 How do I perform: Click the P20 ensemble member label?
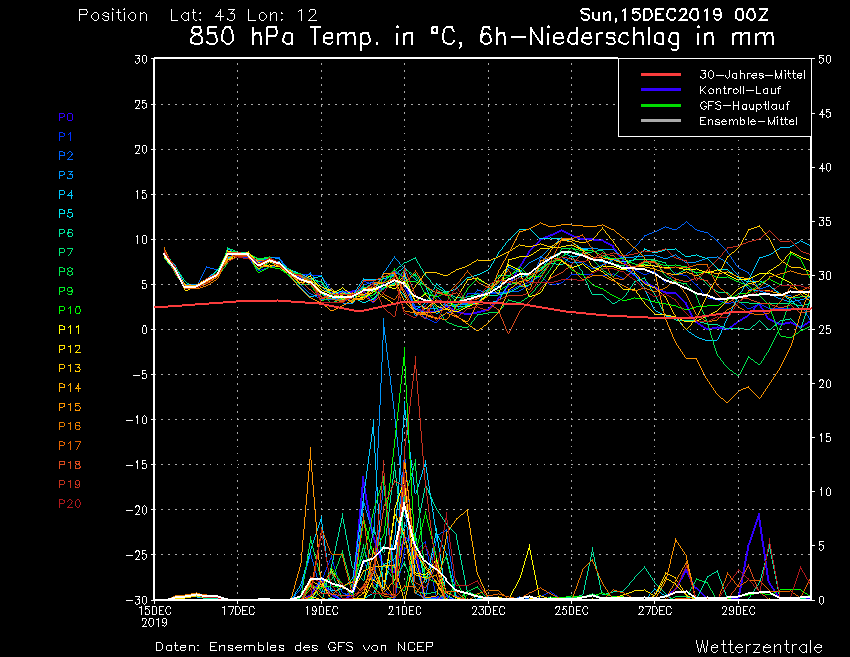coord(69,503)
